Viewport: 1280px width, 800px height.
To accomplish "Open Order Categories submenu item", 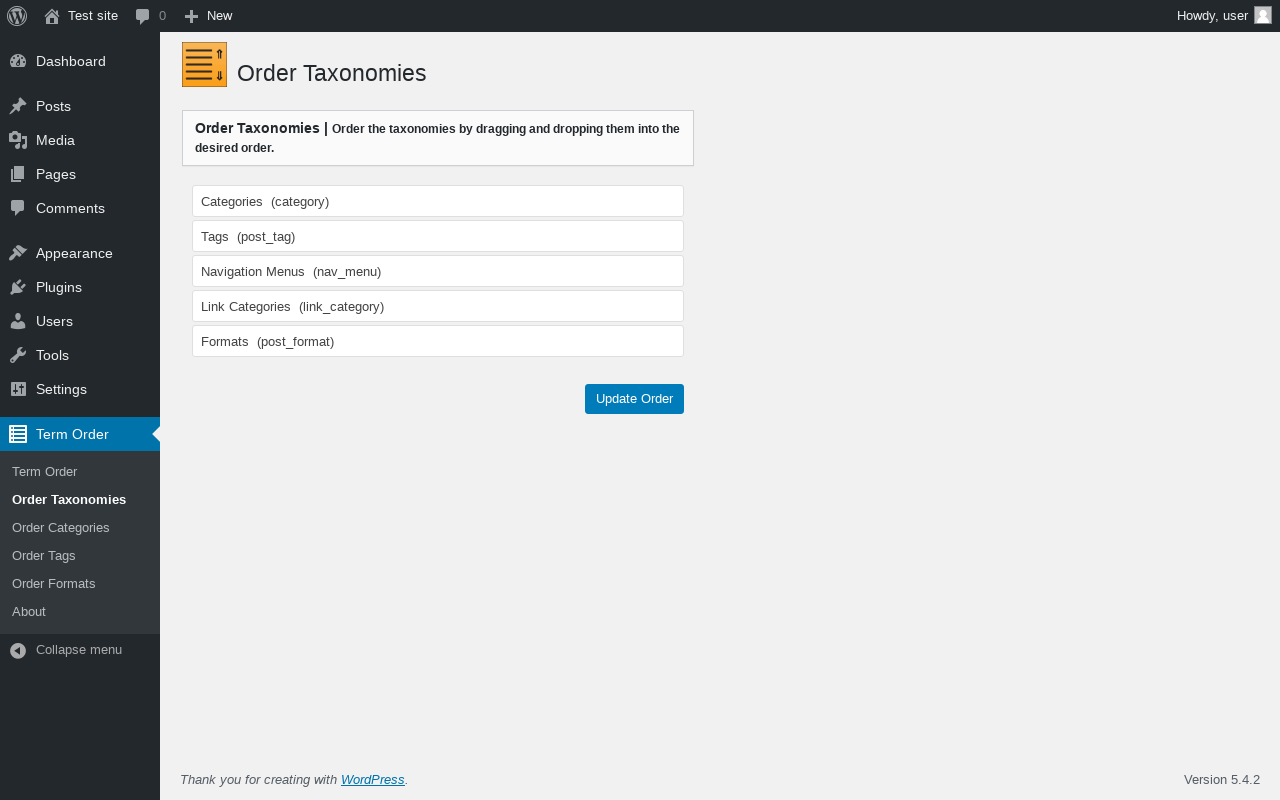I will point(61,527).
